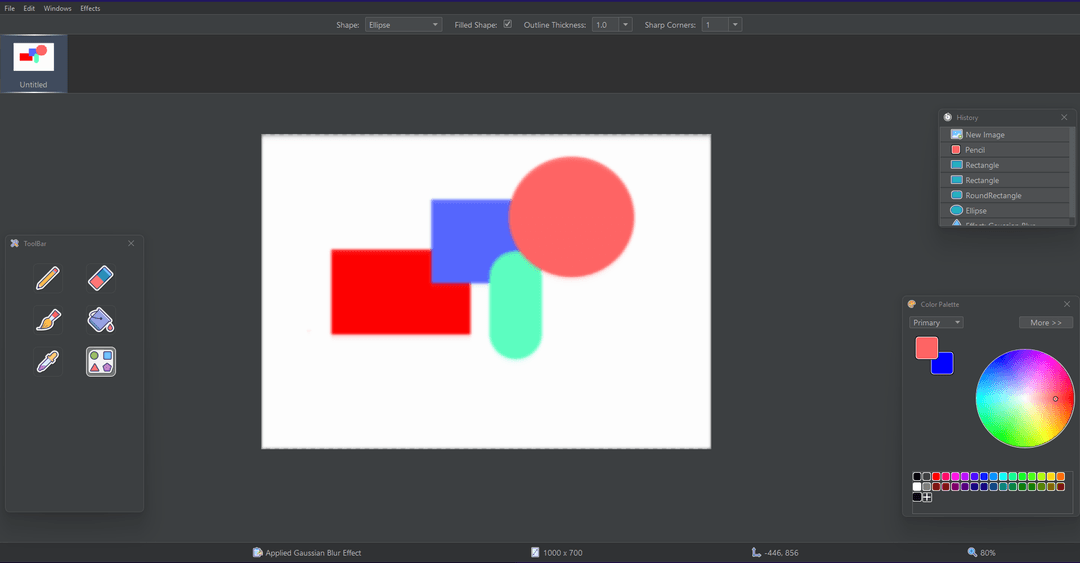Switch to the Untitled image tab
This screenshot has height=563, width=1080.
pyautogui.click(x=34, y=63)
